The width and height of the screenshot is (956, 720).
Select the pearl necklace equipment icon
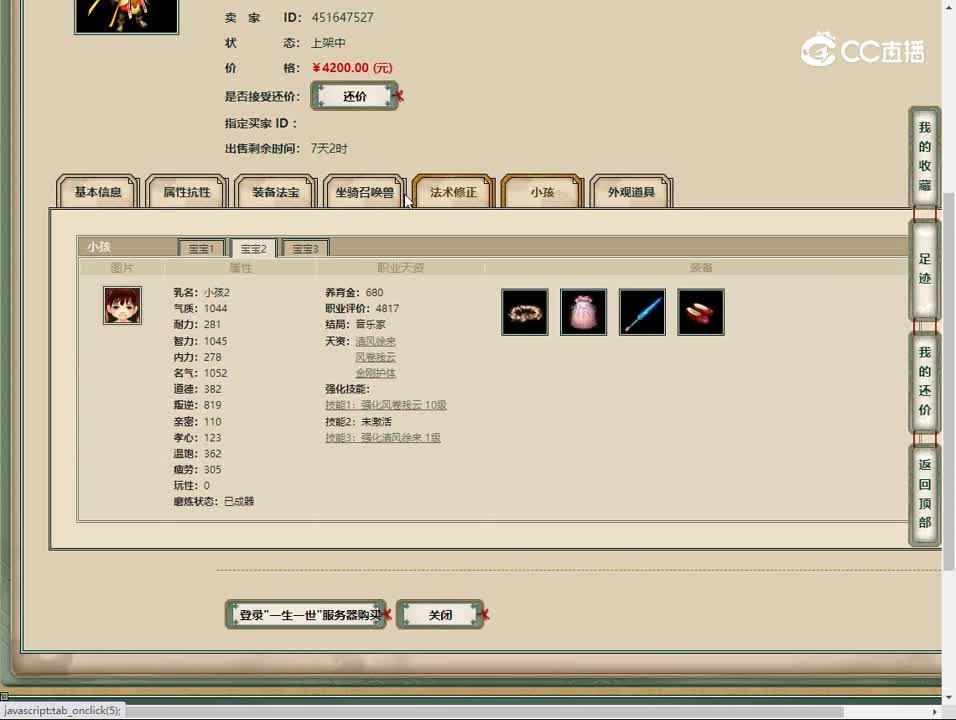pyautogui.click(x=524, y=311)
